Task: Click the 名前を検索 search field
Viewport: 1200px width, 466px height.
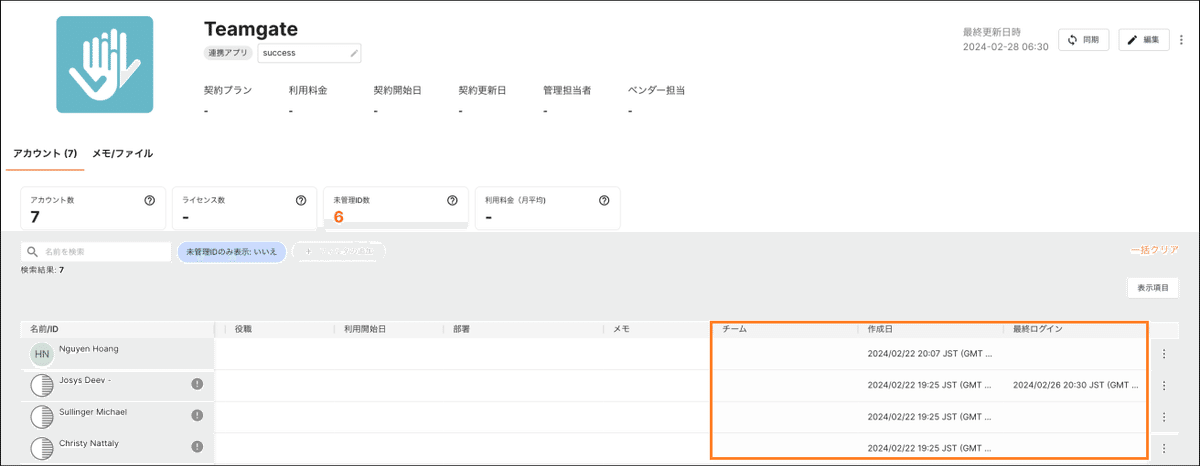Action: pos(96,252)
